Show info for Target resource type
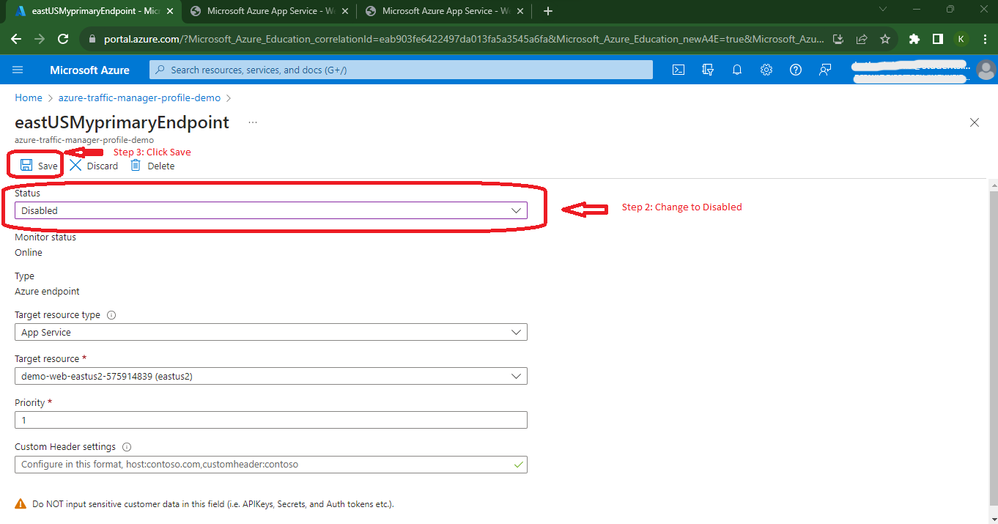The width and height of the screenshot is (998, 524). coord(111,315)
